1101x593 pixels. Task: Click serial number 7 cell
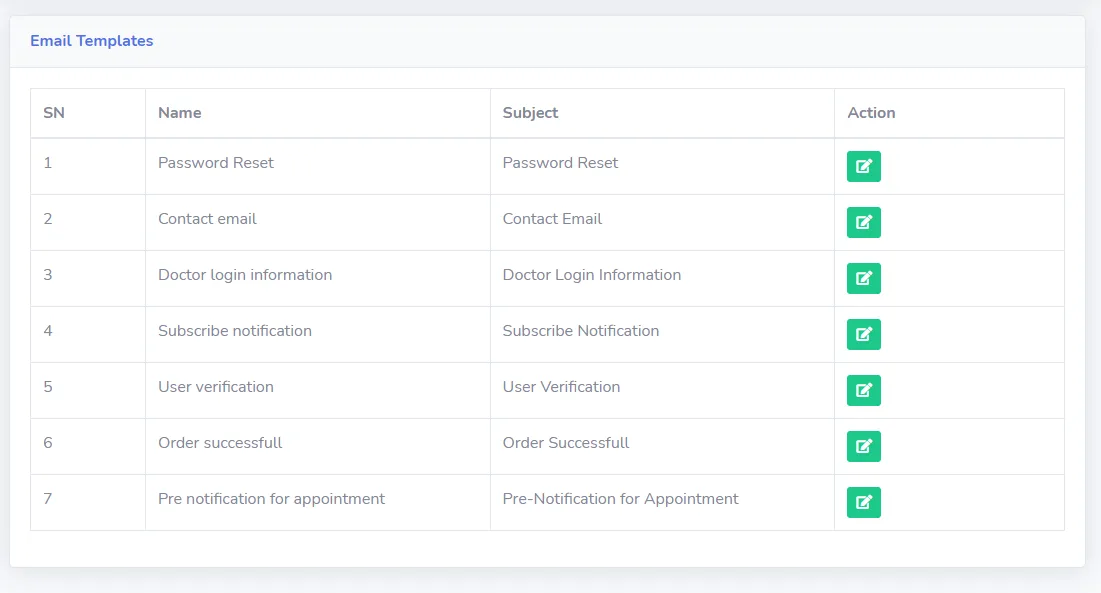[88, 502]
